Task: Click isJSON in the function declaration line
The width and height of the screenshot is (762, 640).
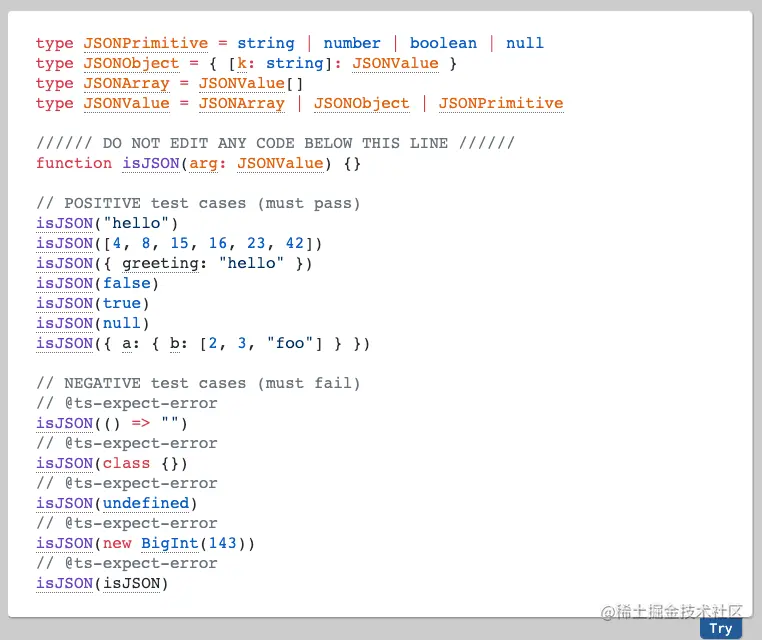Action: coord(151,163)
